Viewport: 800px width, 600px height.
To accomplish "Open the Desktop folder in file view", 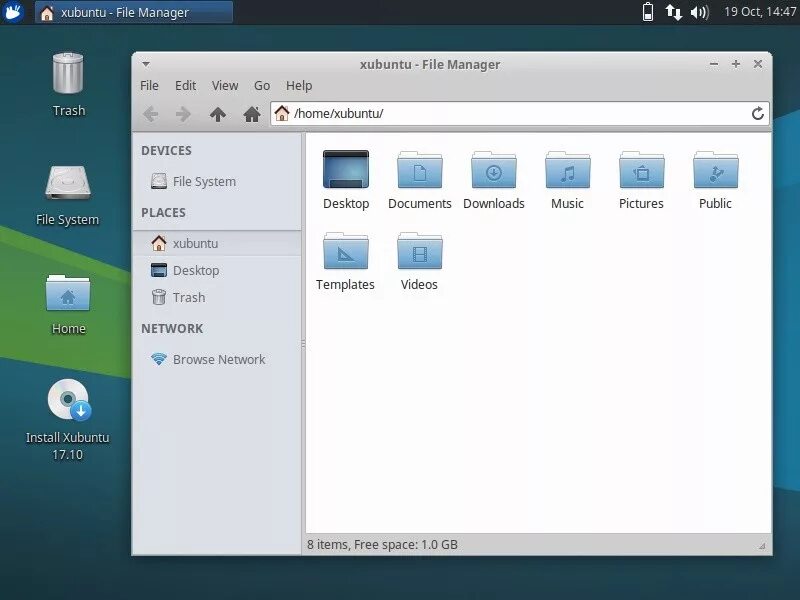I will coord(346,180).
